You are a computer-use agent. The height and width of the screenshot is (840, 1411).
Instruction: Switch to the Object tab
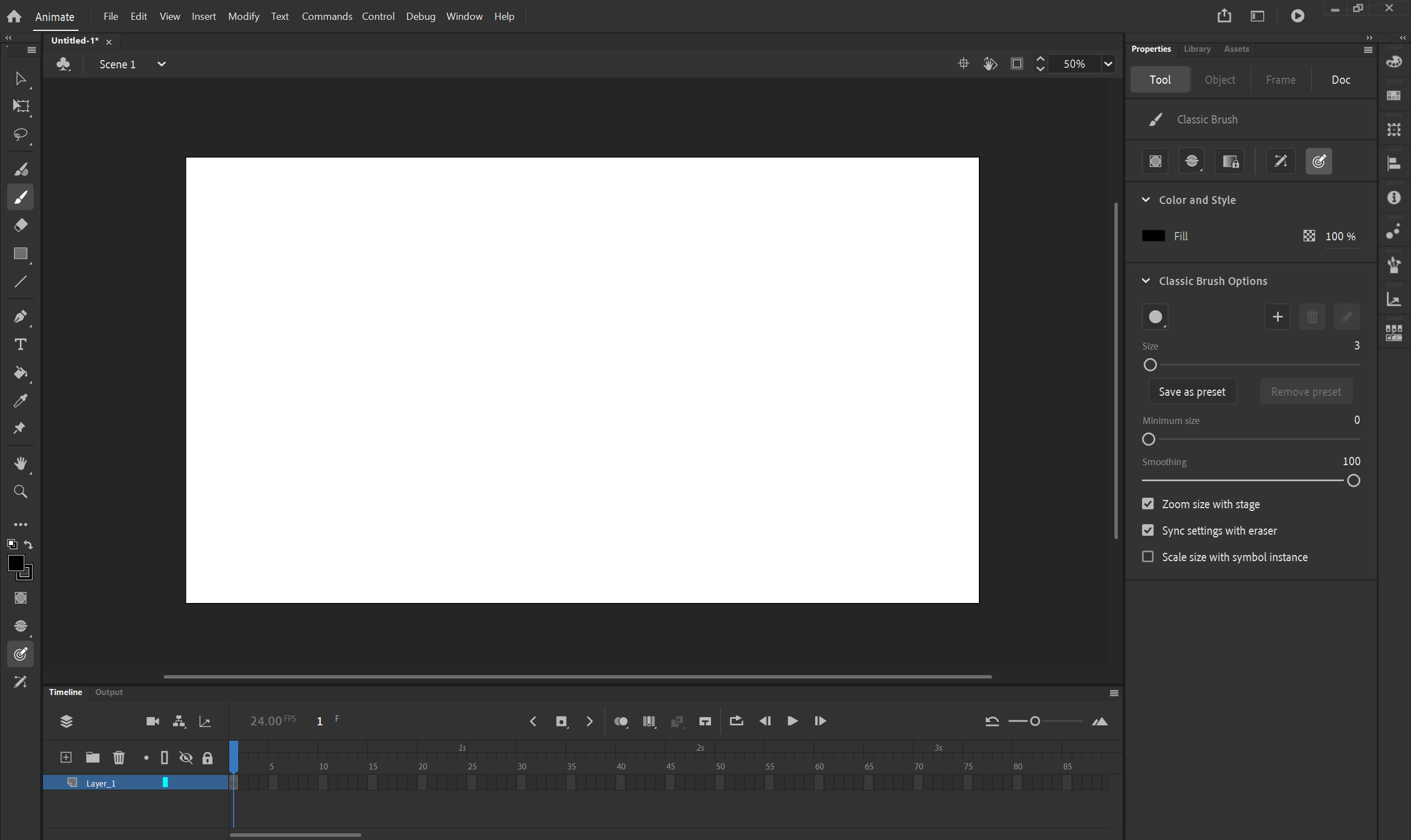1220,79
